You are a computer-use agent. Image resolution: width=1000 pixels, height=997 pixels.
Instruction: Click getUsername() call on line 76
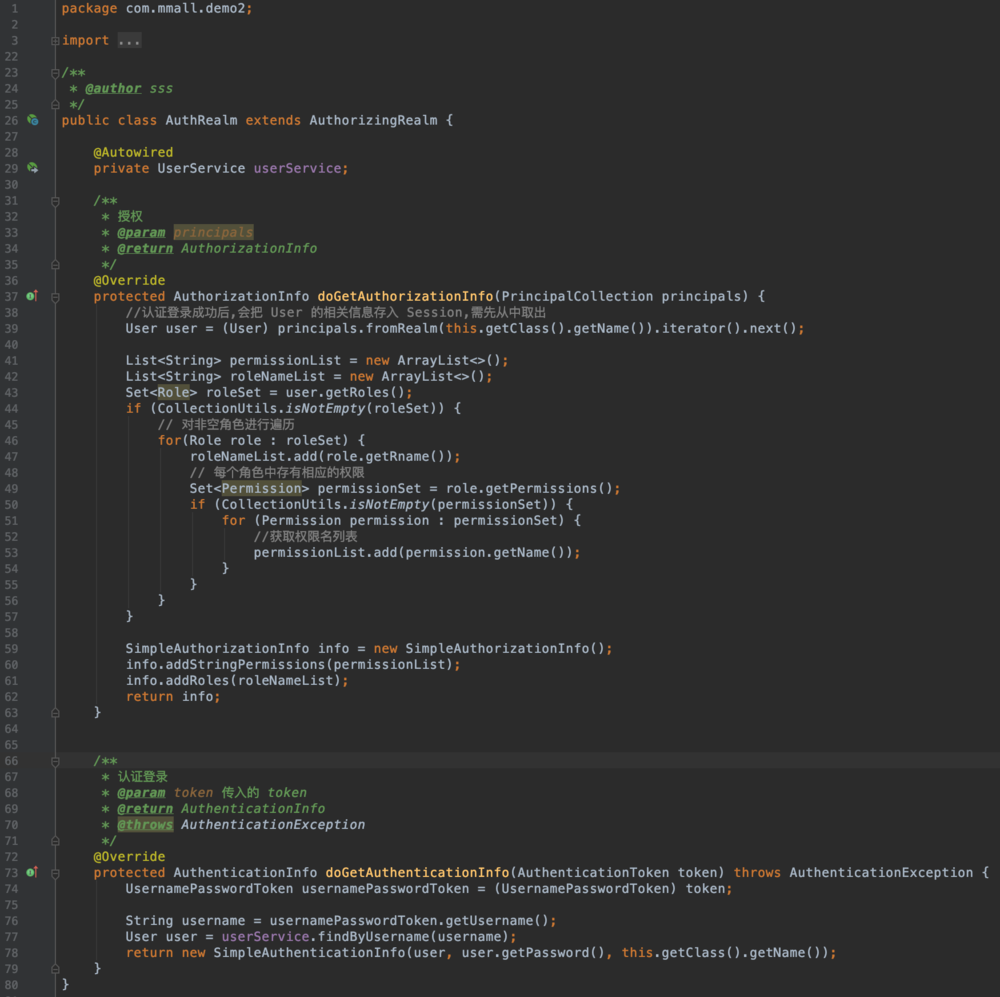[497, 920]
